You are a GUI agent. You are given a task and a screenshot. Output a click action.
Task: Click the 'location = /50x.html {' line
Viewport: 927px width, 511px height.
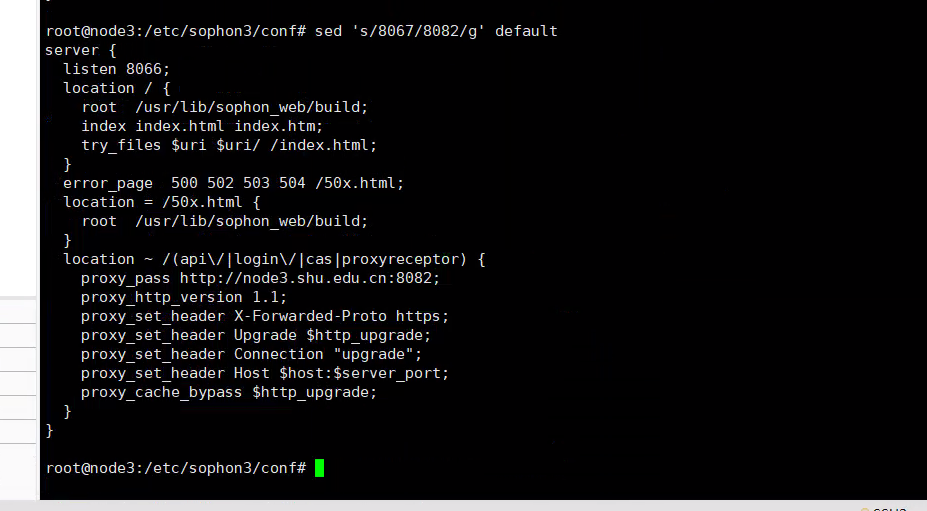point(162,202)
